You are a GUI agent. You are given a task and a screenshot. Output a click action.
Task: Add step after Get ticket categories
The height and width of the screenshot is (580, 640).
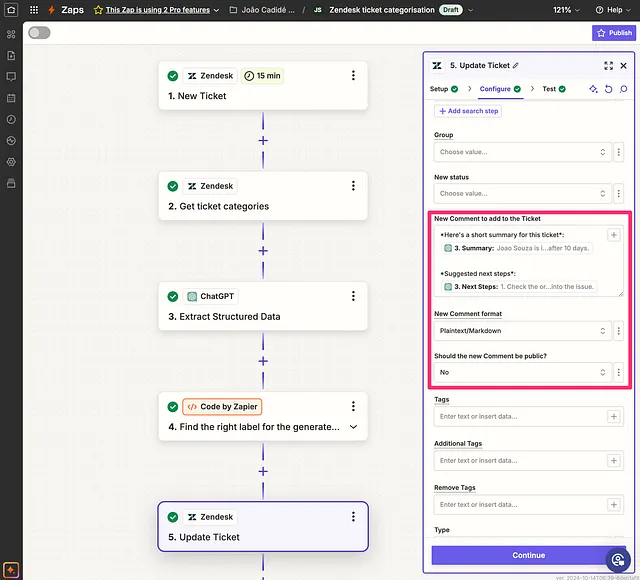click(263, 251)
